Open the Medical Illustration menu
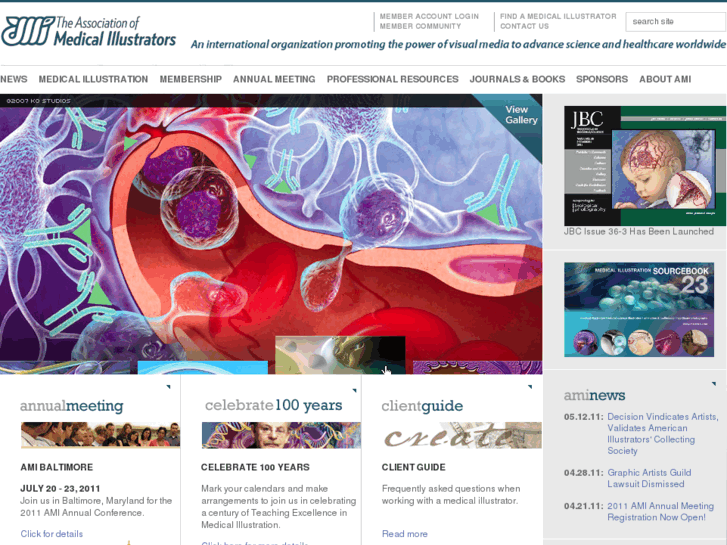Screen dimensions: 727x545 (93, 79)
